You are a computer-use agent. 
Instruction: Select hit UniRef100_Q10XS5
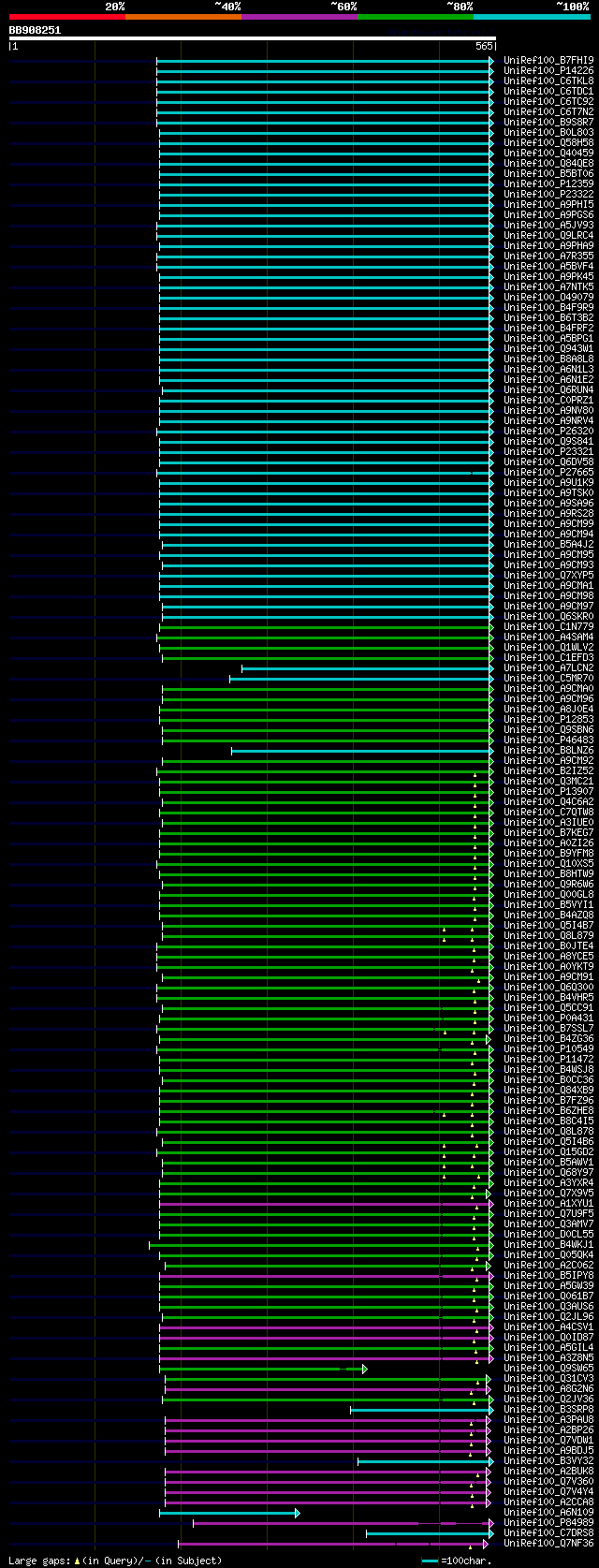pos(548,863)
